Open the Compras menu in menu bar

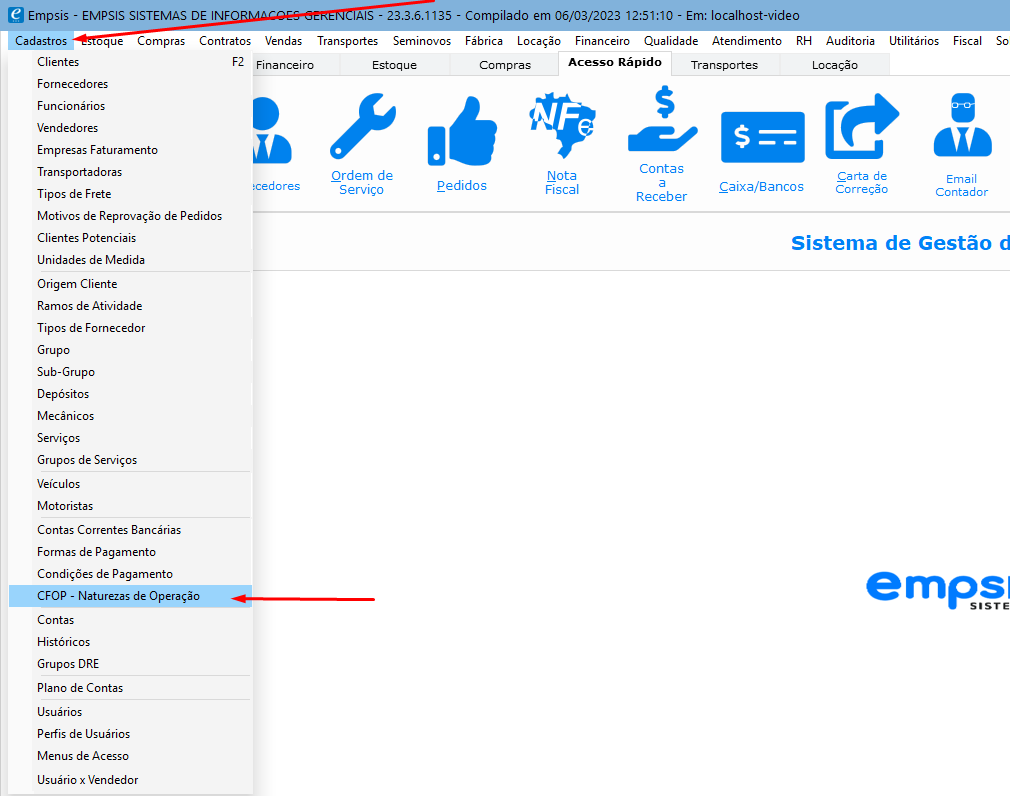[x=161, y=41]
